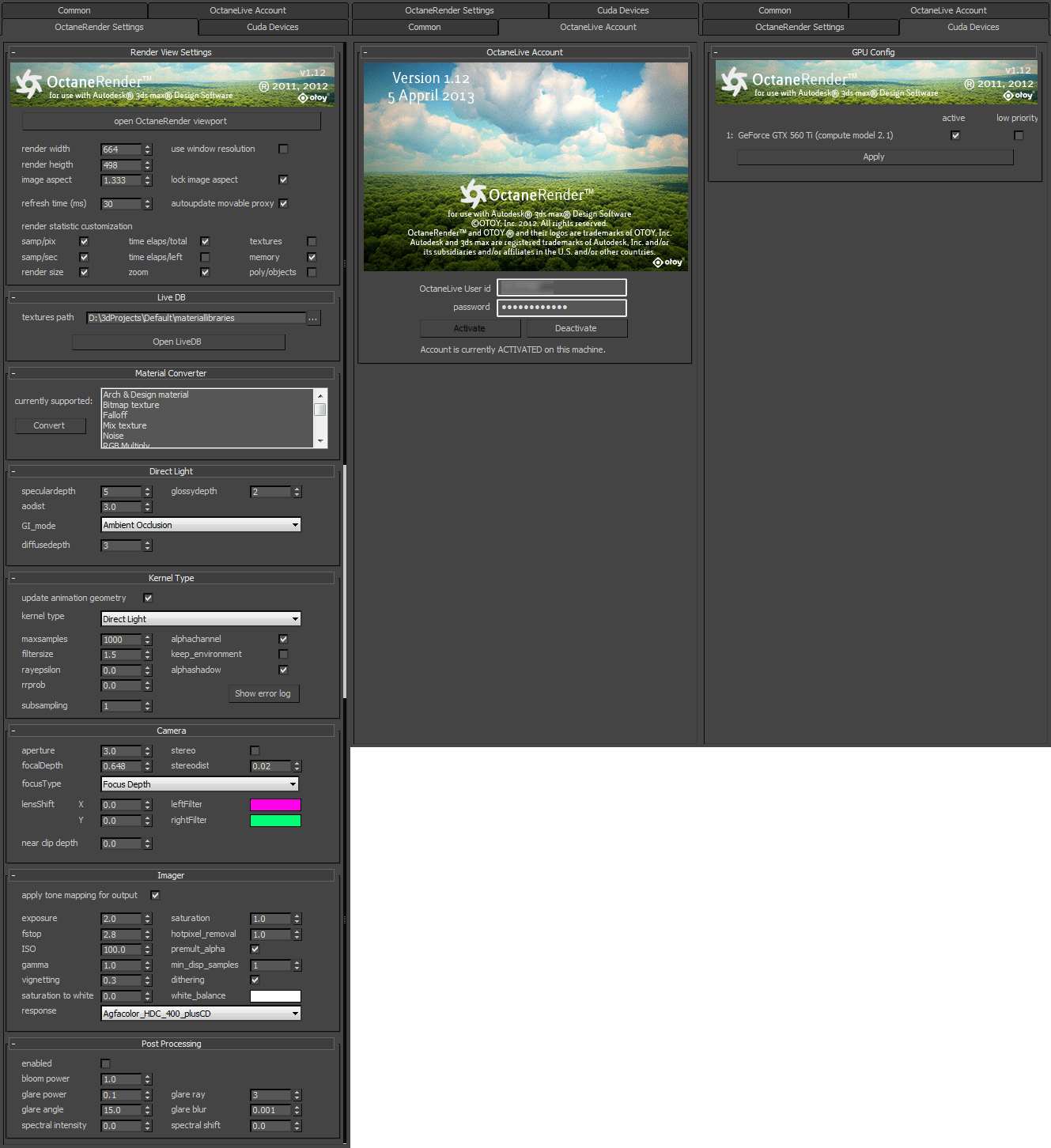This screenshot has width=1051, height=1148.
Task: Click the glossydepth spinner arrows
Action: point(297,492)
